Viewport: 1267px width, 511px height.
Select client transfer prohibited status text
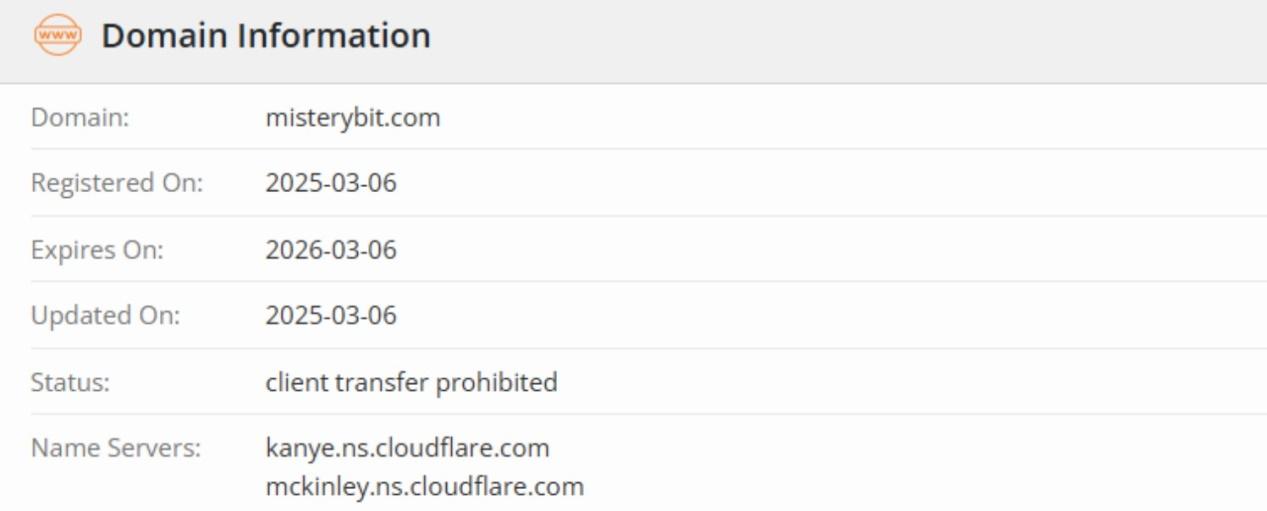pyautogui.click(x=411, y=382)
